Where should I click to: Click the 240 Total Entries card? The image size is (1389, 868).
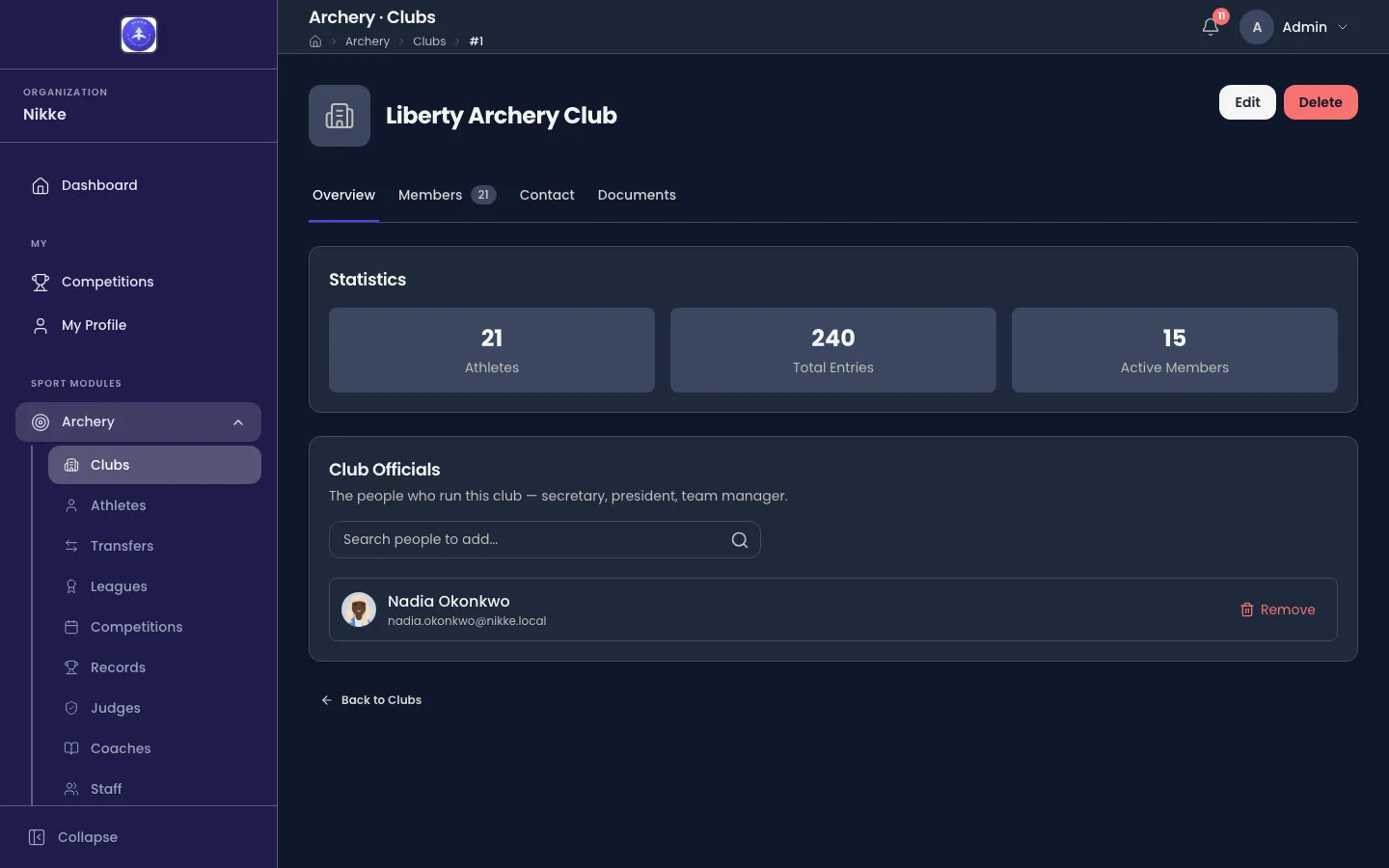[x=833, y=350]
